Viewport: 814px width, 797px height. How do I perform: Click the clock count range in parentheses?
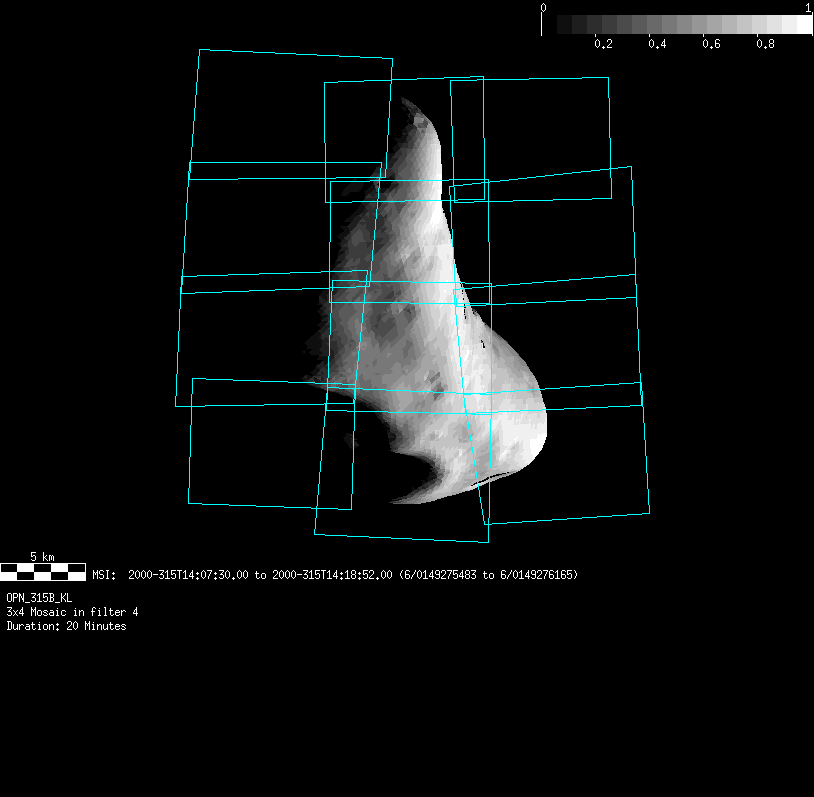pos(488,575)
